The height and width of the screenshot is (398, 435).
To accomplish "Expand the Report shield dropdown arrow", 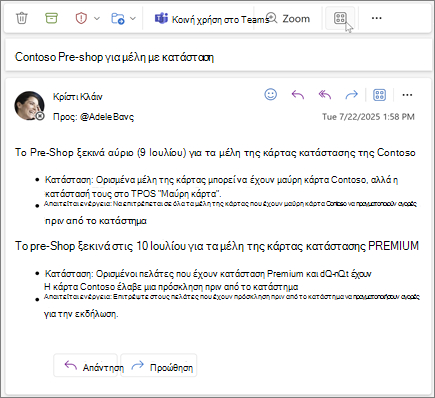I will click(x=97, y=18).
